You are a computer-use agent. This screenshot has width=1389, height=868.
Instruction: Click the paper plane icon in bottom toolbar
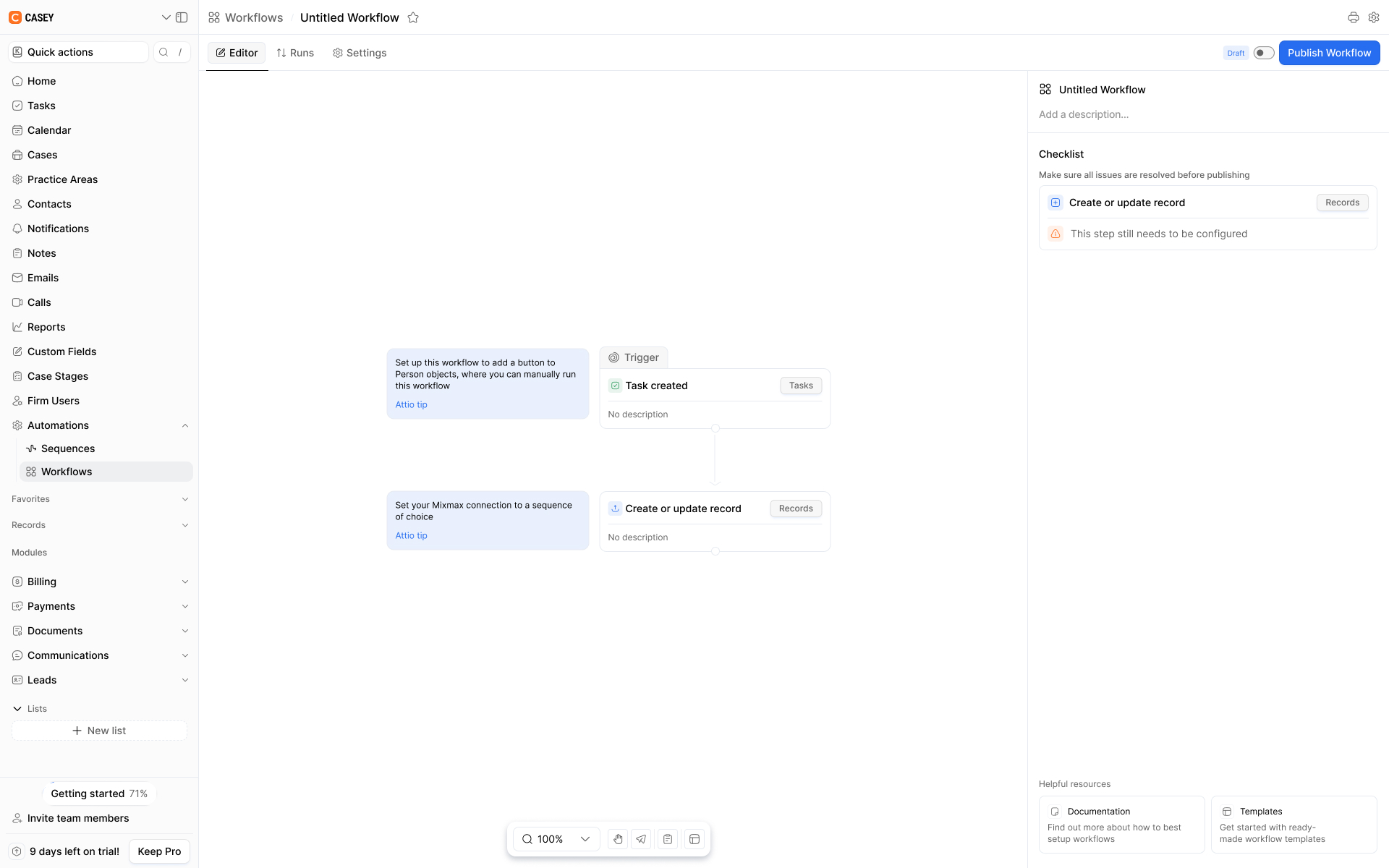(641, 839)
